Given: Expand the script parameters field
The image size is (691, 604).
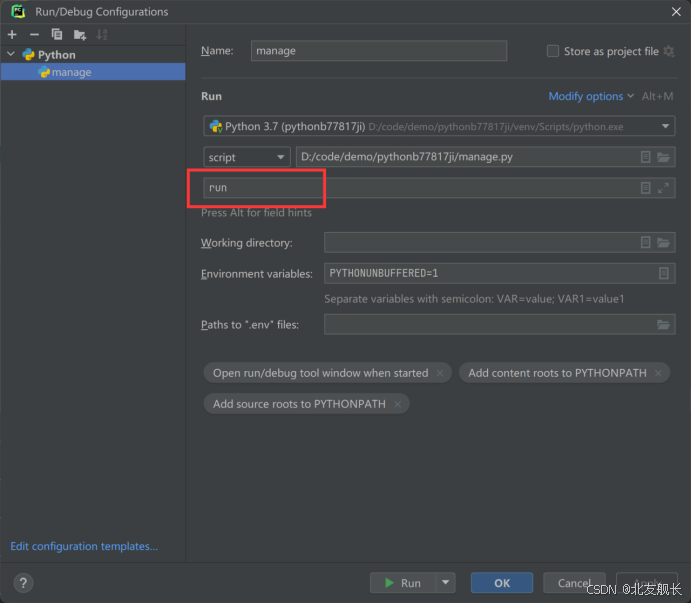Looking at the screenshot, I should (x=663, y=188).
